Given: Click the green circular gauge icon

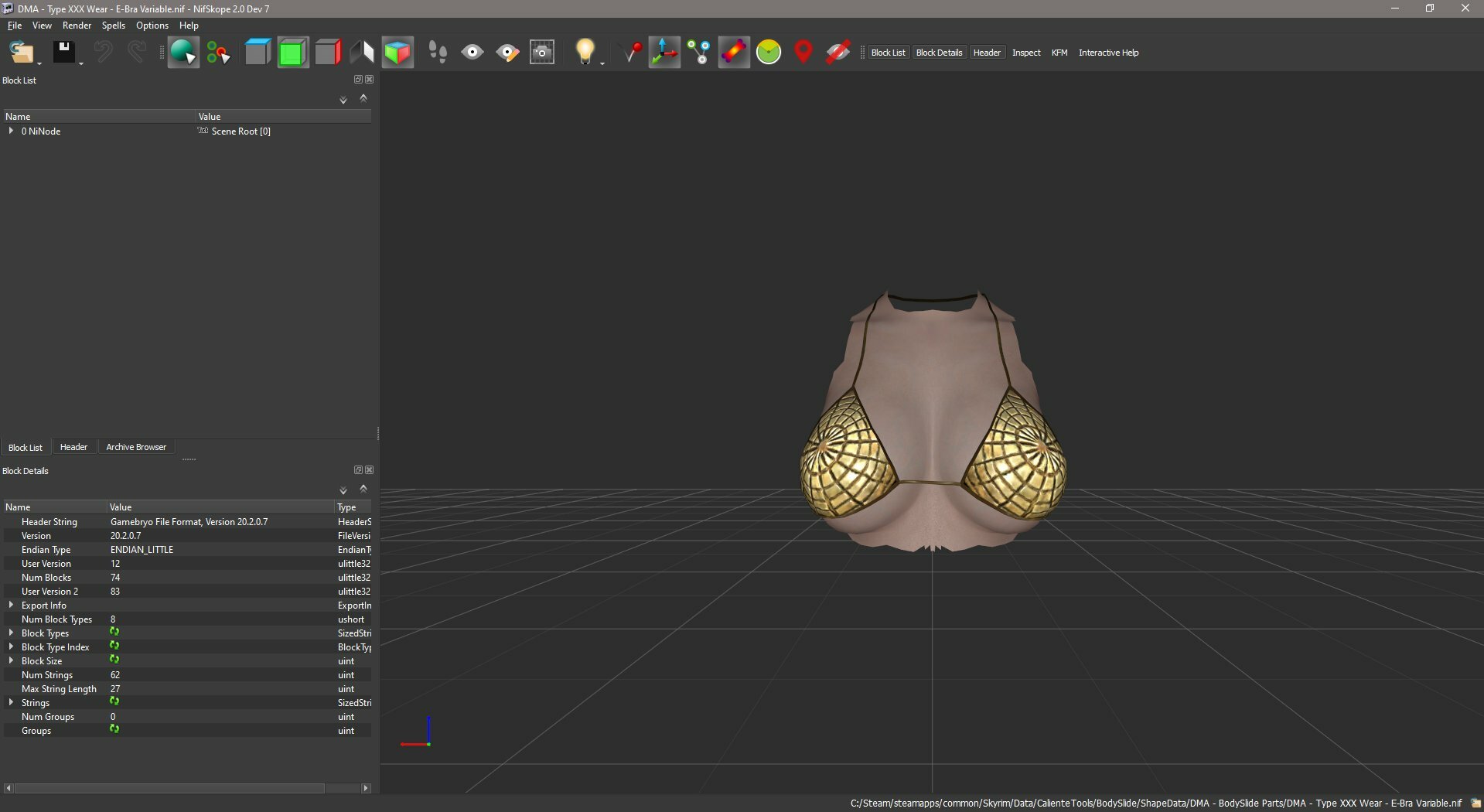Looking at the screenshot, I should pyautogui.click(x=769, y=53).
